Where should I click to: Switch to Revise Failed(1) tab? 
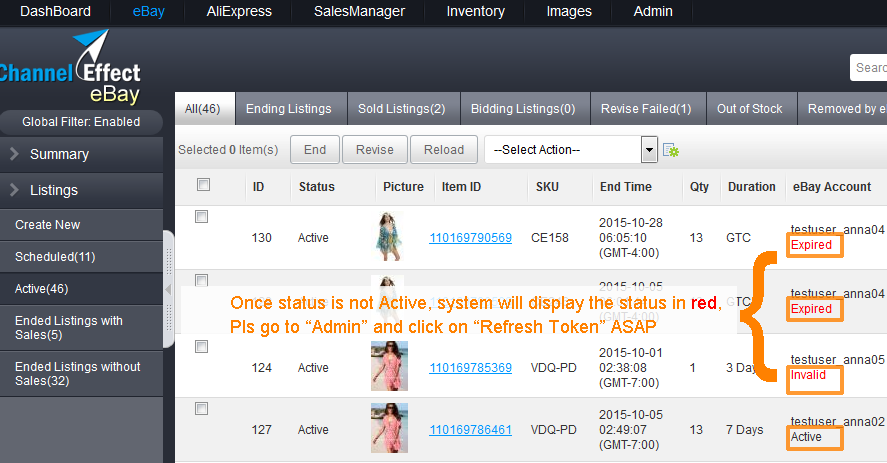coord(647,109)
